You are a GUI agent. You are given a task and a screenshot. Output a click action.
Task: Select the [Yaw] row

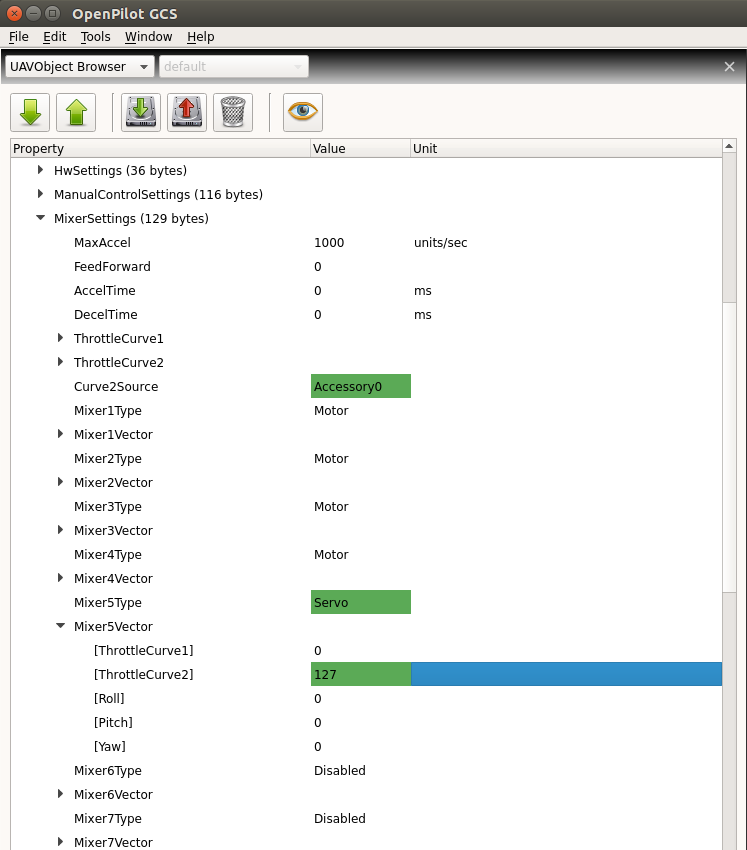(x=366, y=746)
